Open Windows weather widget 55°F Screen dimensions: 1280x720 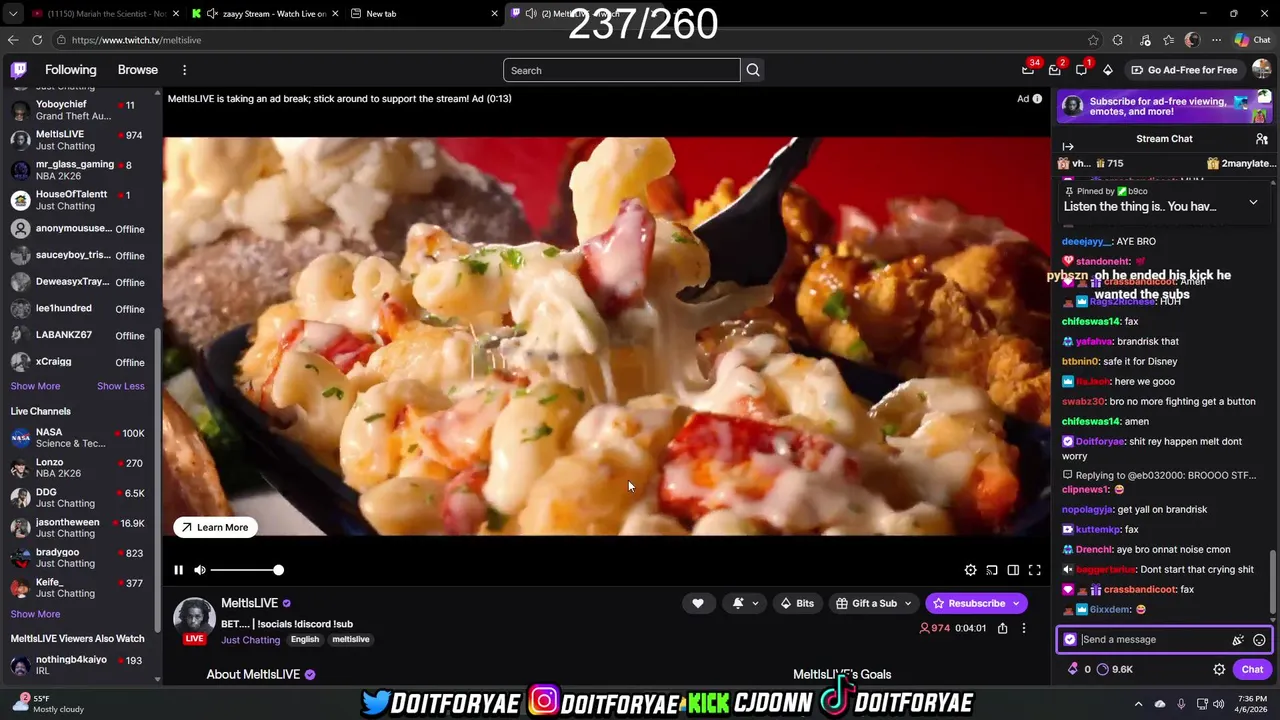(50, 703)
